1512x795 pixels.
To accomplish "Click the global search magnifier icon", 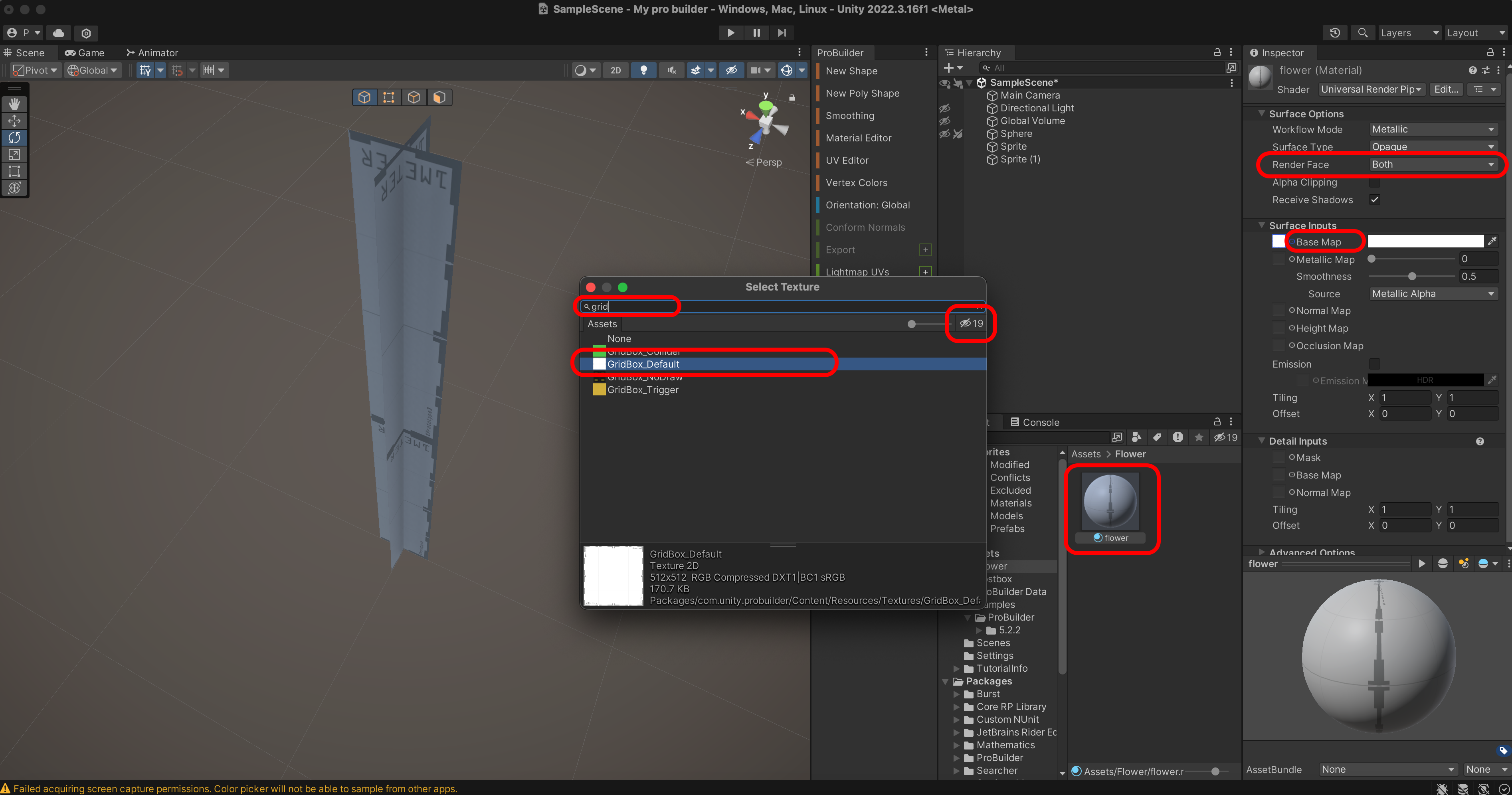I will (1363, 33).
